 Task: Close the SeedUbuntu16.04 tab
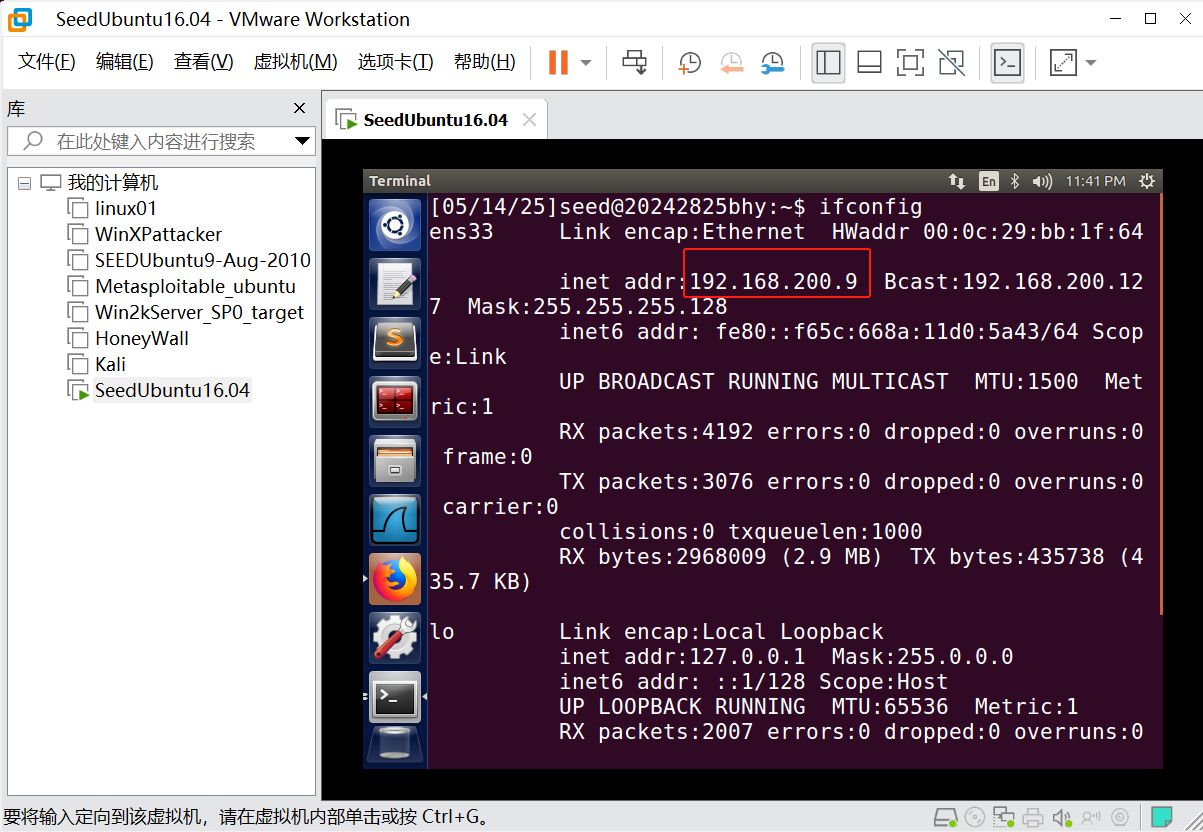(530, 120)
